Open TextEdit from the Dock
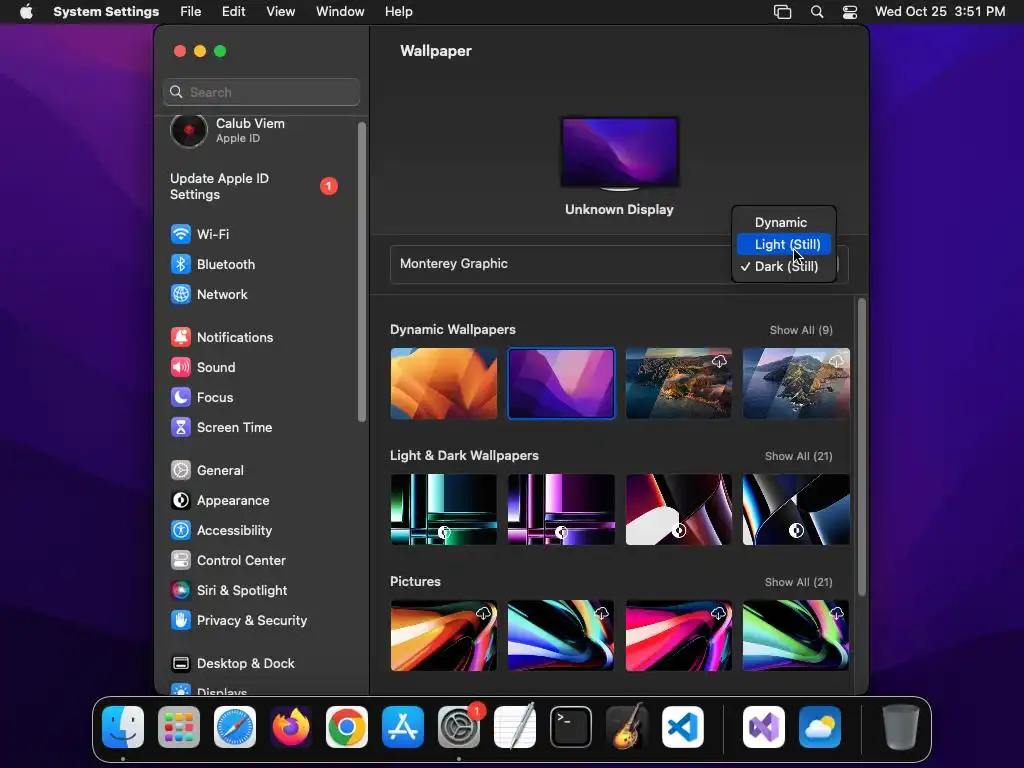Image resolution: width=1024 pixels, height=768 pixels. coord(515,727)
